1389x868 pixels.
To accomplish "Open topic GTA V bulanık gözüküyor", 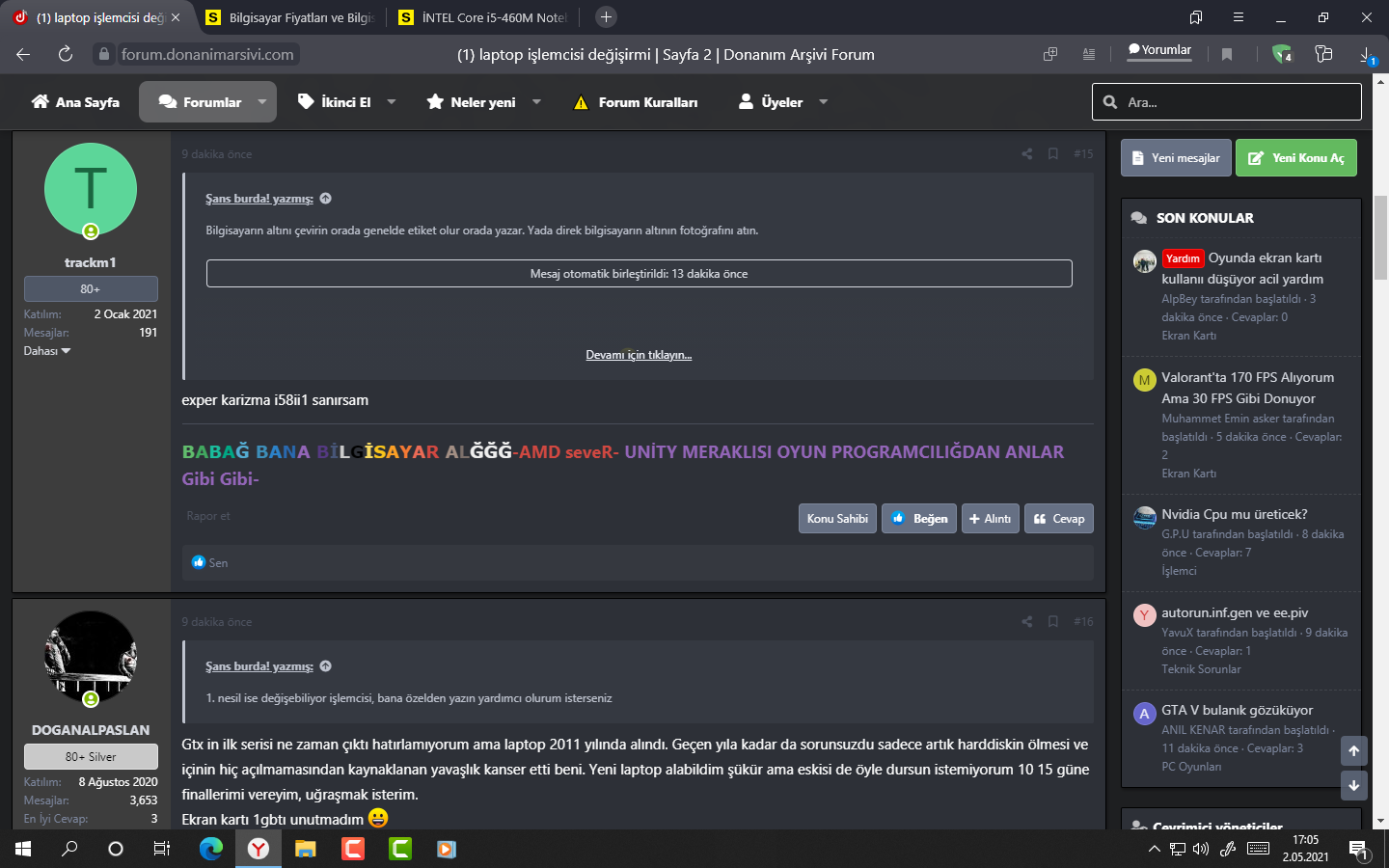I will pos(1237,710).
